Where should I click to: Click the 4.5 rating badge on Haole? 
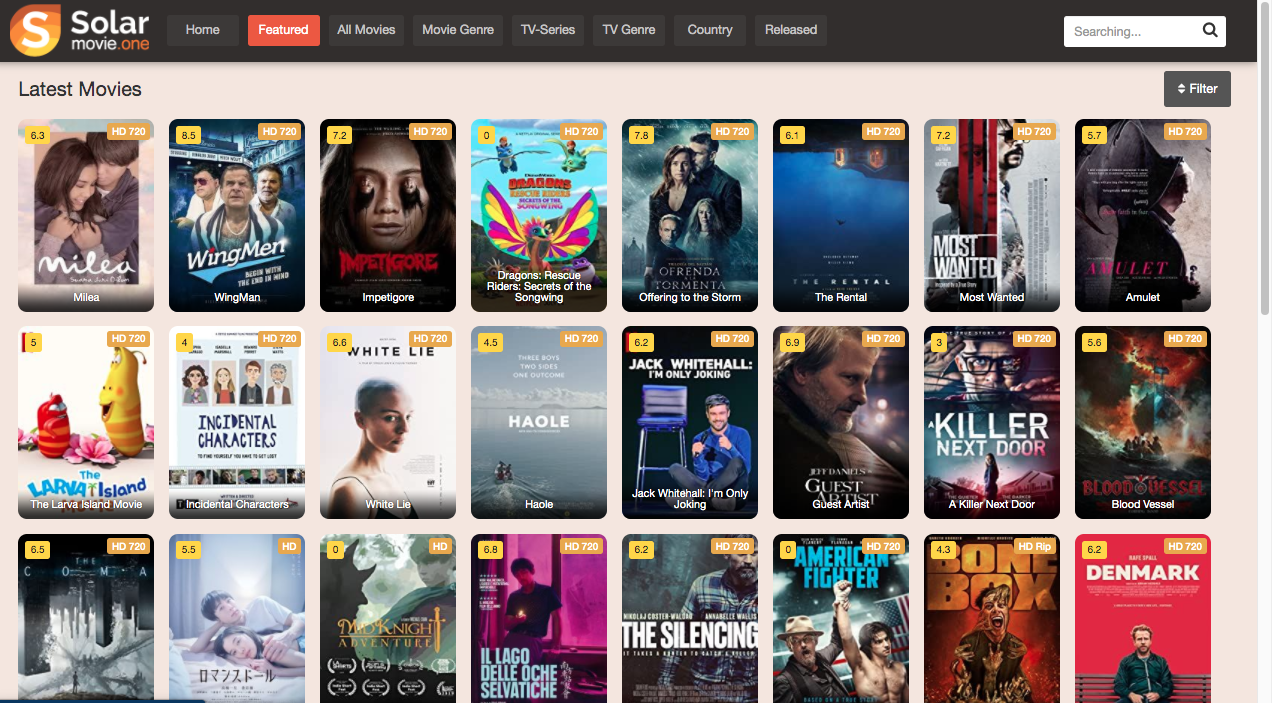491,342
